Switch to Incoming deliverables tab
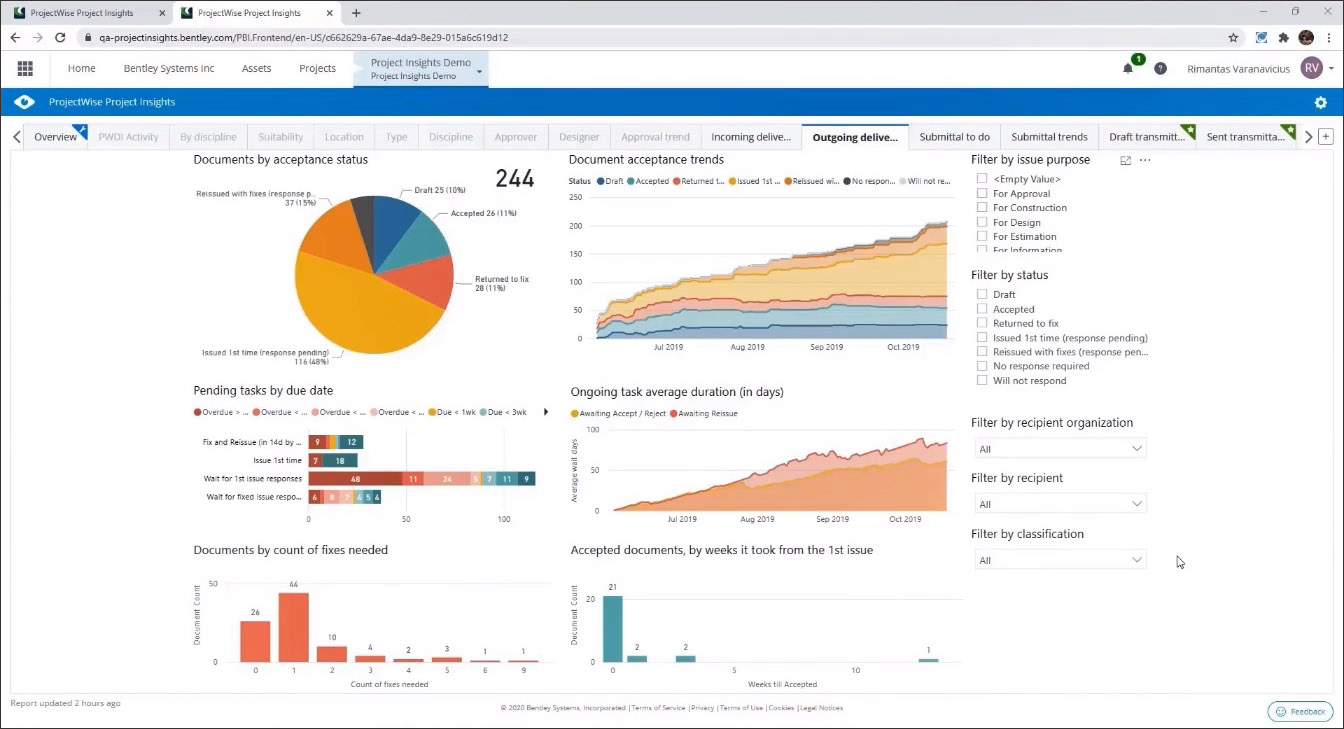This screenshot has width=1344, height=729. [x=751, y=137]
